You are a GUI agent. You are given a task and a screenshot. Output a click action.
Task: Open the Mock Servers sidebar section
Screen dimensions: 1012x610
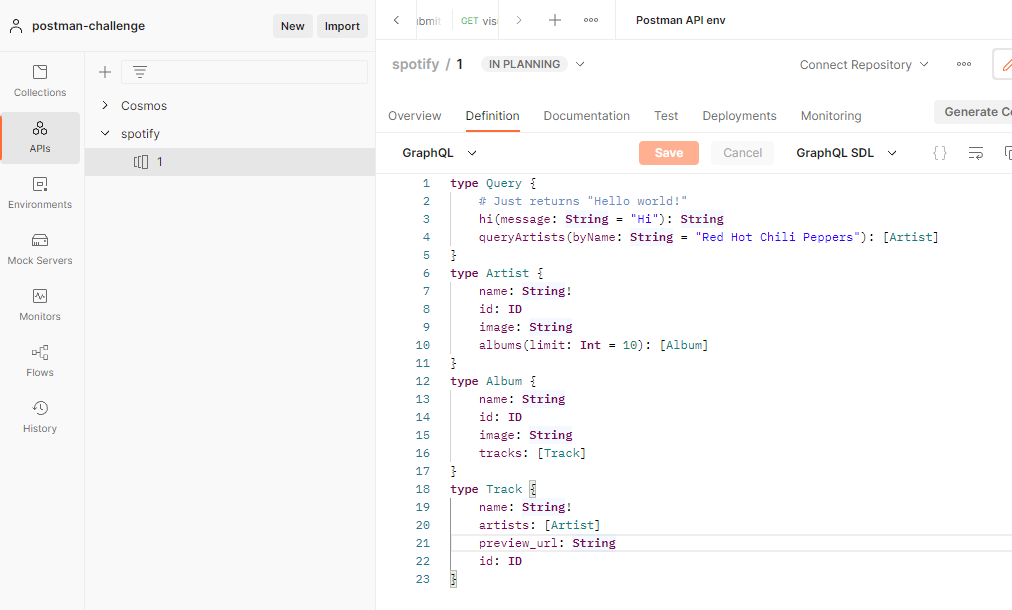(x=40, y=250)
